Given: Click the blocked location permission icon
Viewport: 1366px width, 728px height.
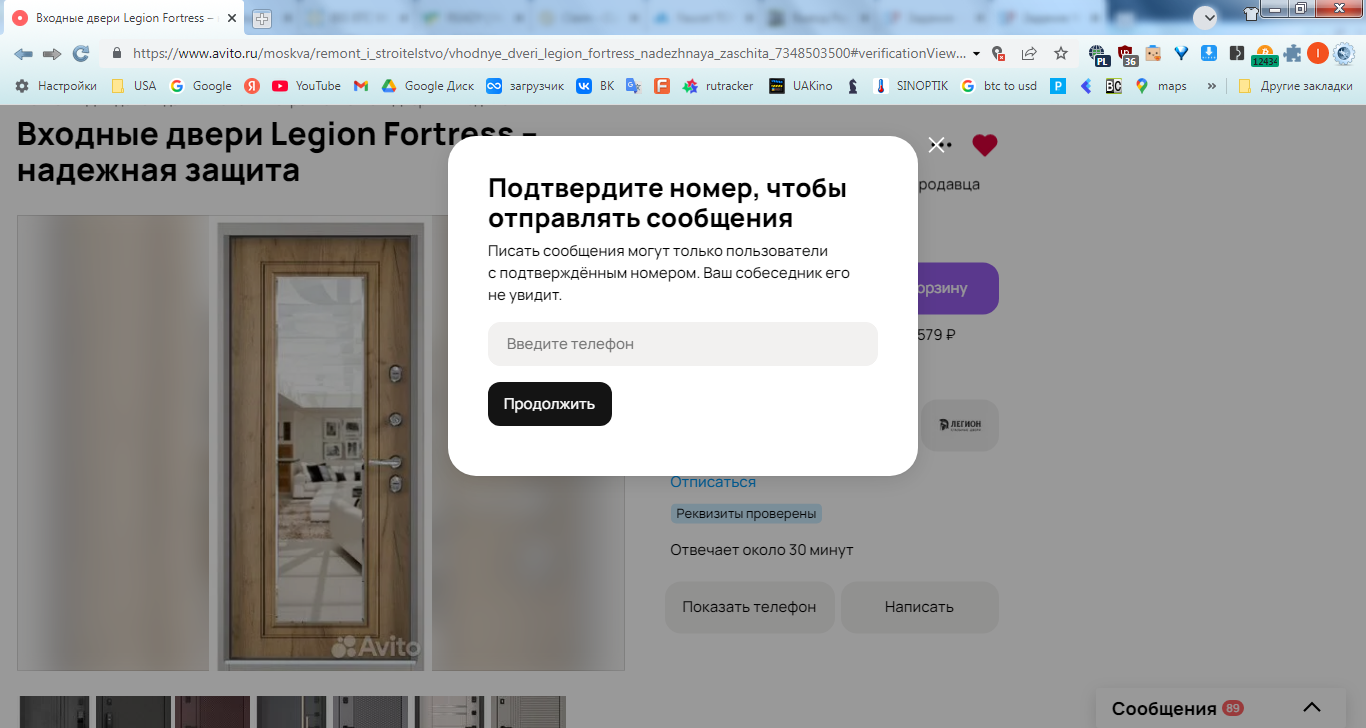Looking at the screenshot, I should pos(997,54).
